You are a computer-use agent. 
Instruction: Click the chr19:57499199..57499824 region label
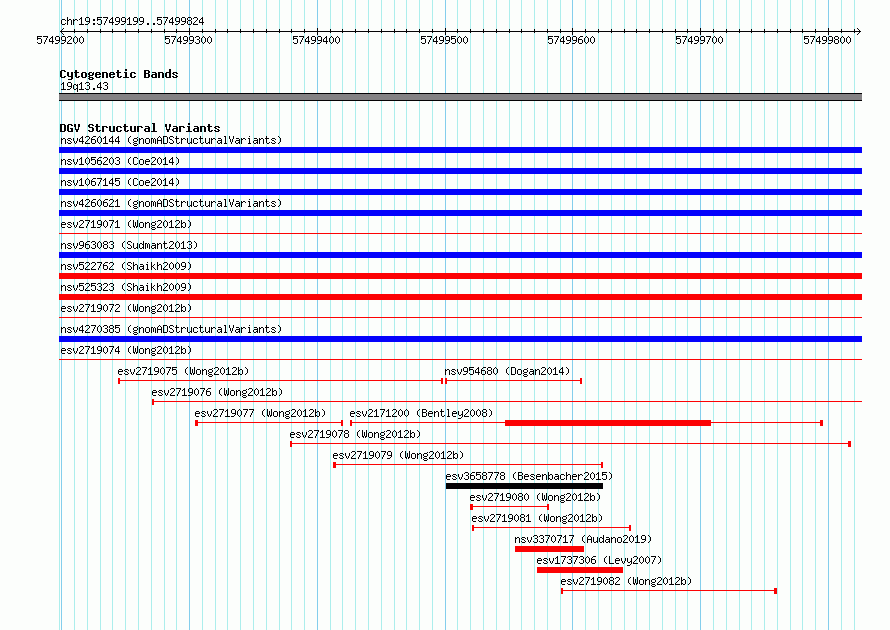(132, 21)
